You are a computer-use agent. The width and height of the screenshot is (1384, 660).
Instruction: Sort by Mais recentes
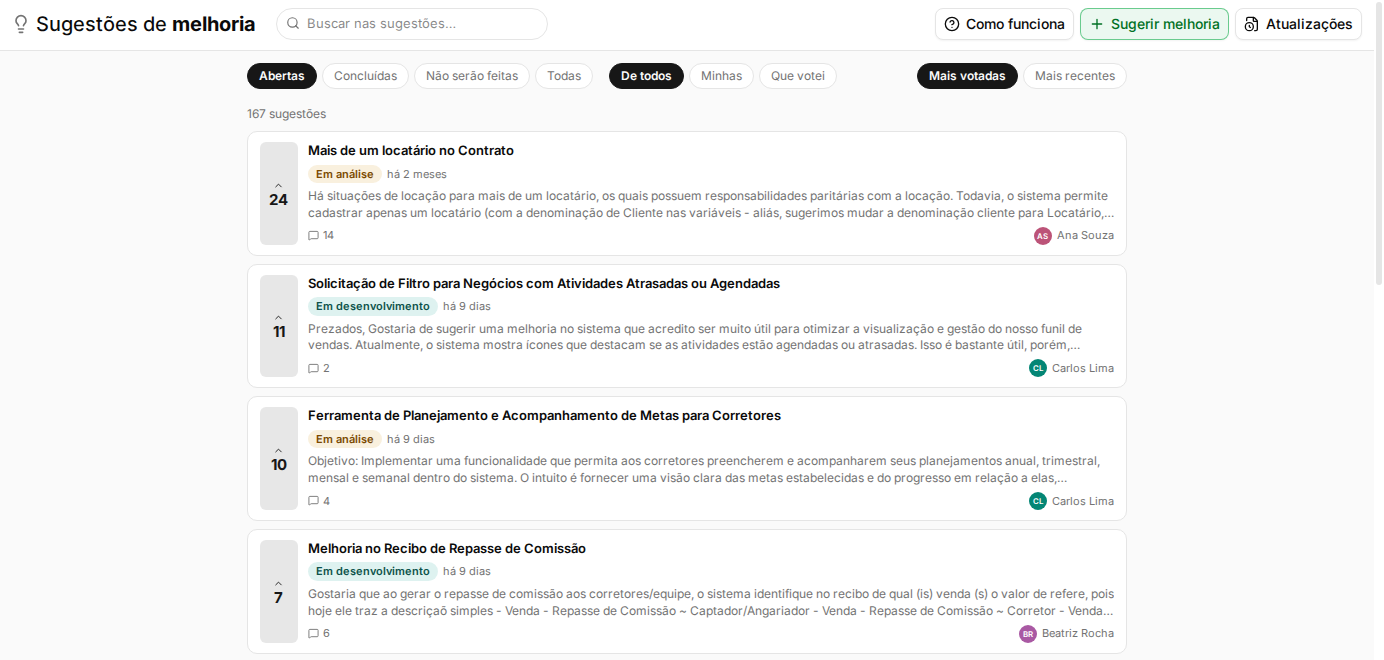[x=1075, y=76]
